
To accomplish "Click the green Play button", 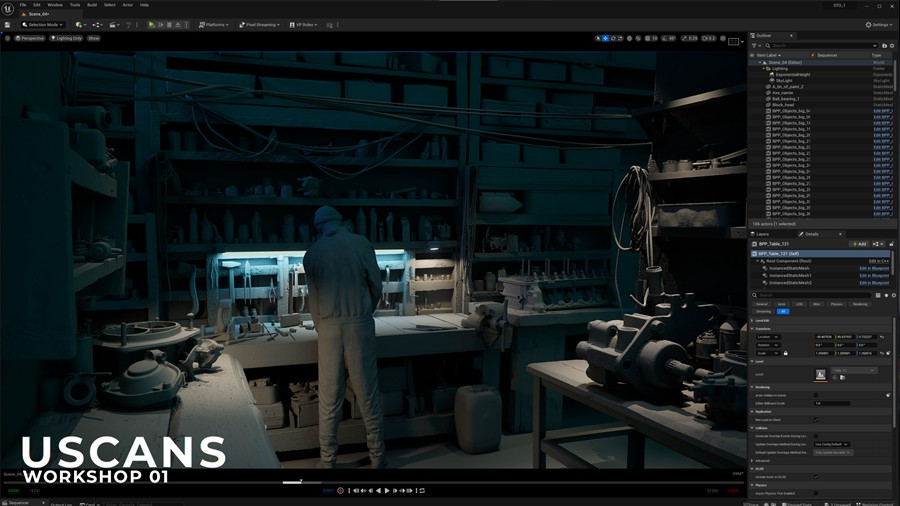I will (x=151, y=25).
